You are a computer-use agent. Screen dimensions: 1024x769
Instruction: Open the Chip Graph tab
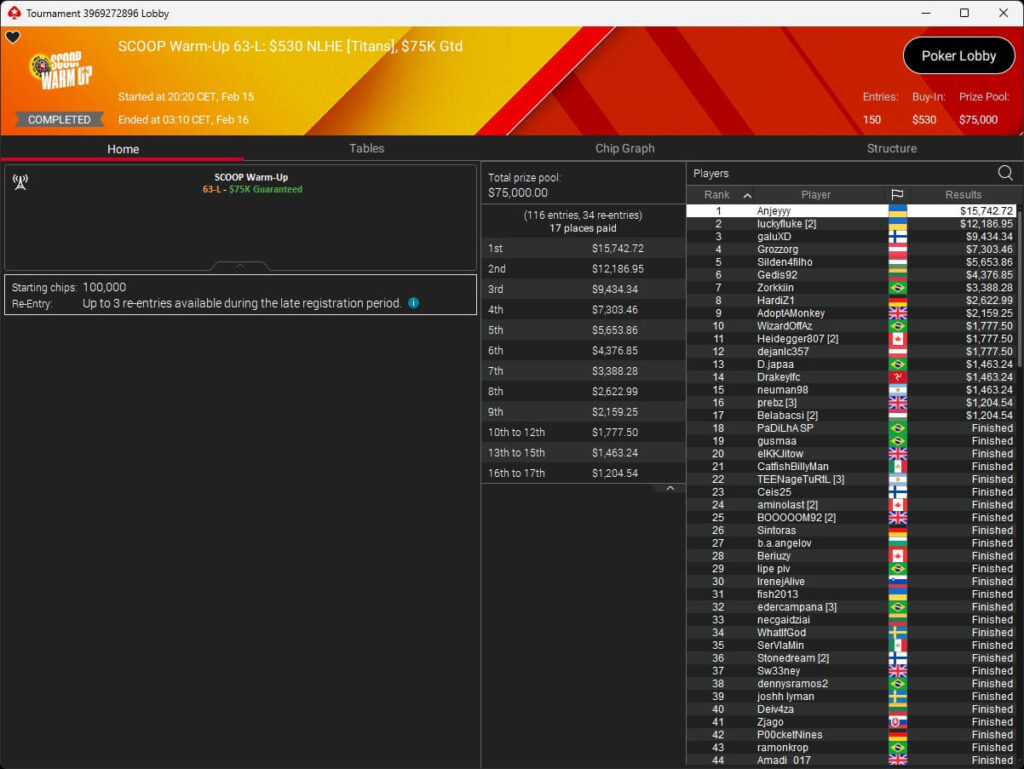(624, 148)
